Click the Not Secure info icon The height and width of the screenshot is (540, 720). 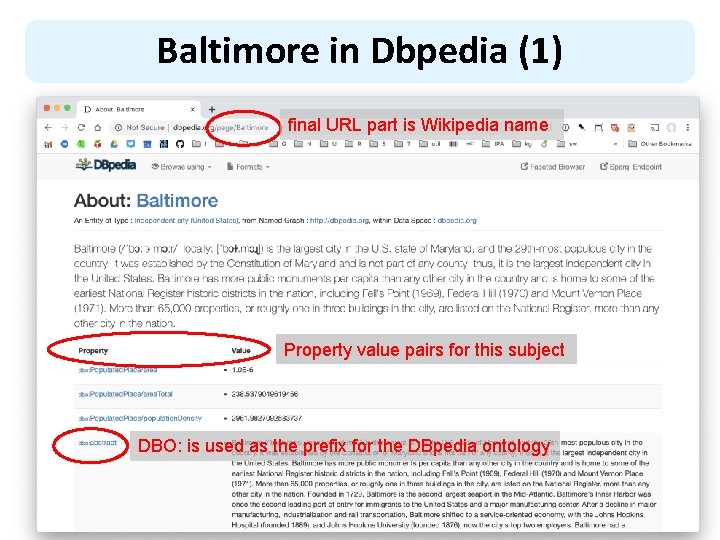coord(118,127)
